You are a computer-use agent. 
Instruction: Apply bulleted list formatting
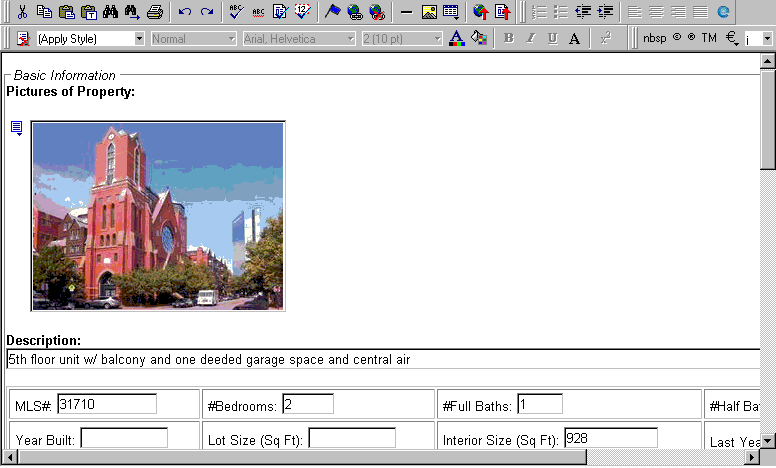click(561, 11)
